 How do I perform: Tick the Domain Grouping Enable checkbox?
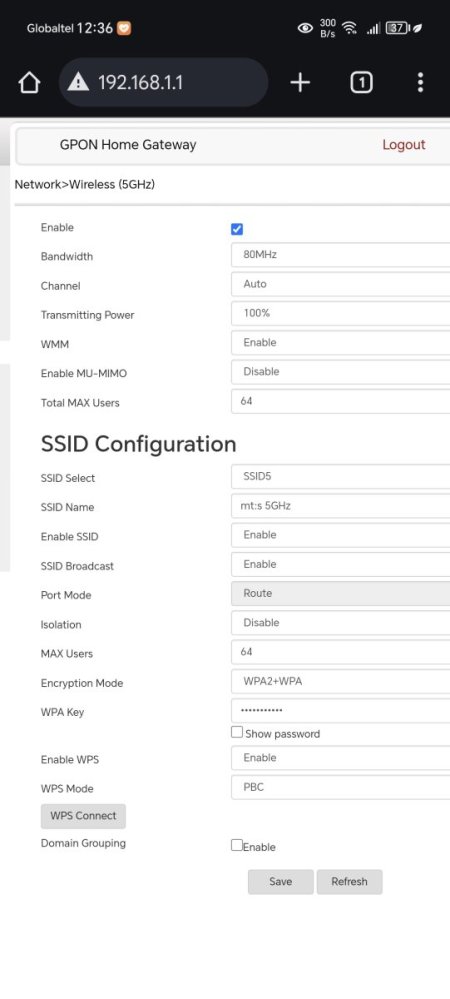click(x=237, y=845)
